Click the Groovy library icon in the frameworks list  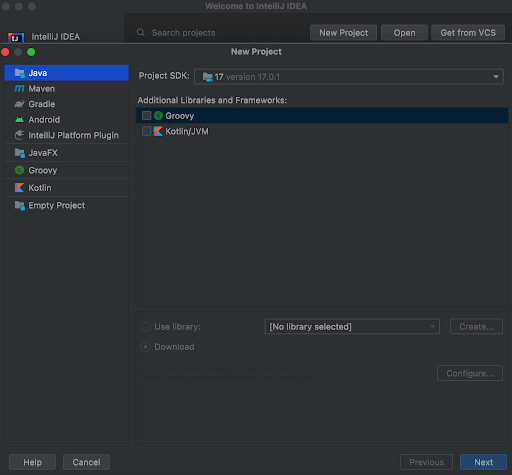point(158,116)
